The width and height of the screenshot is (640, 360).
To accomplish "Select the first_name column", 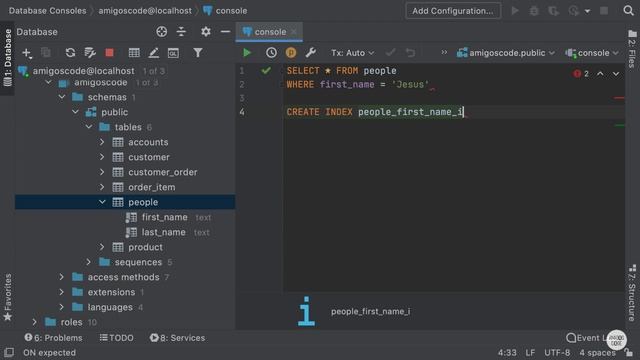I will point(164,217).
